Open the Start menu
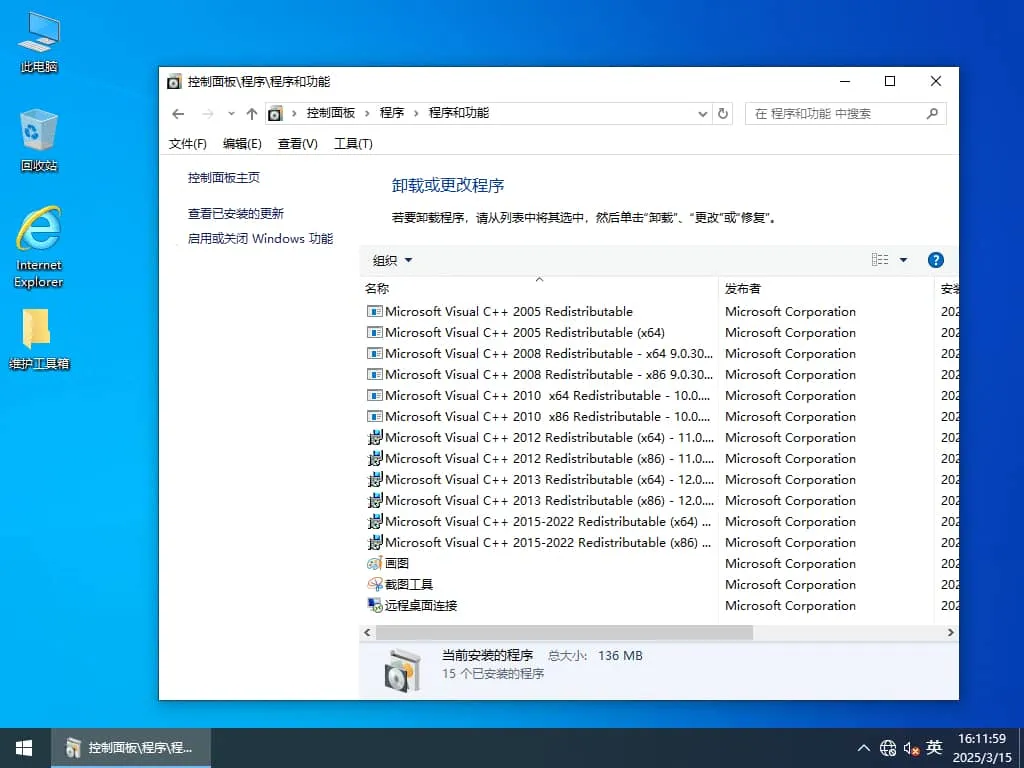The width and height of the screenshot is (1024, 768). [x=22, y=747]
